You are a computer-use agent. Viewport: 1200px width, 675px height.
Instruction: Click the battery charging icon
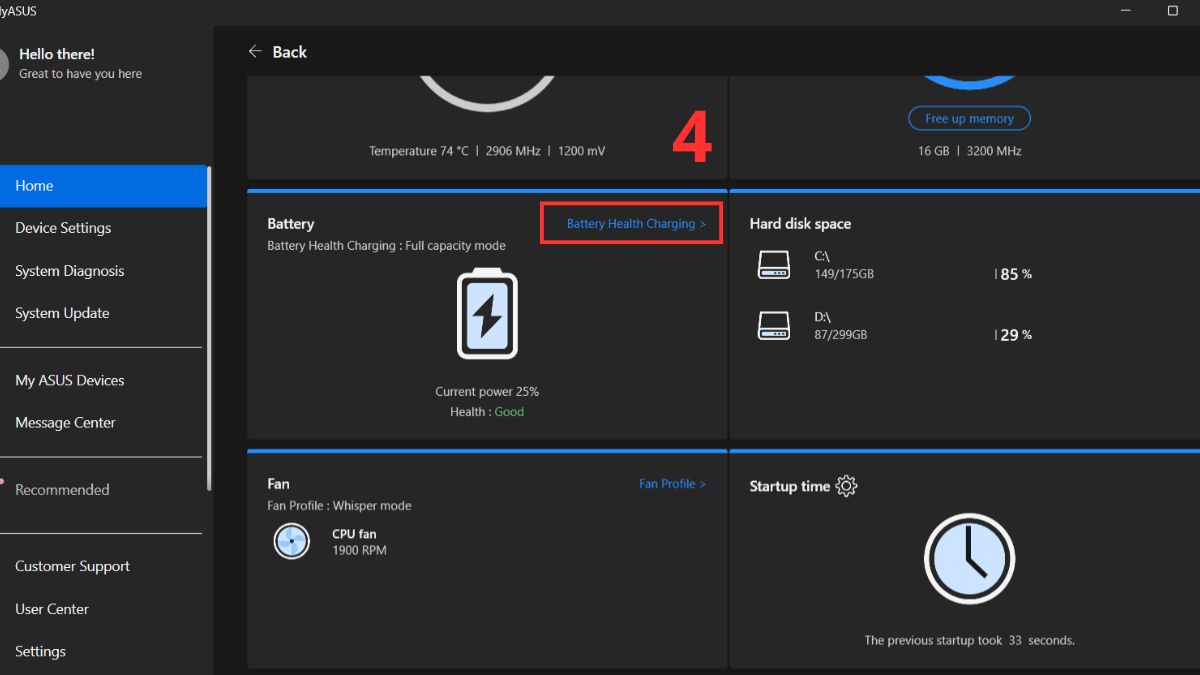[x=487, y=314]
